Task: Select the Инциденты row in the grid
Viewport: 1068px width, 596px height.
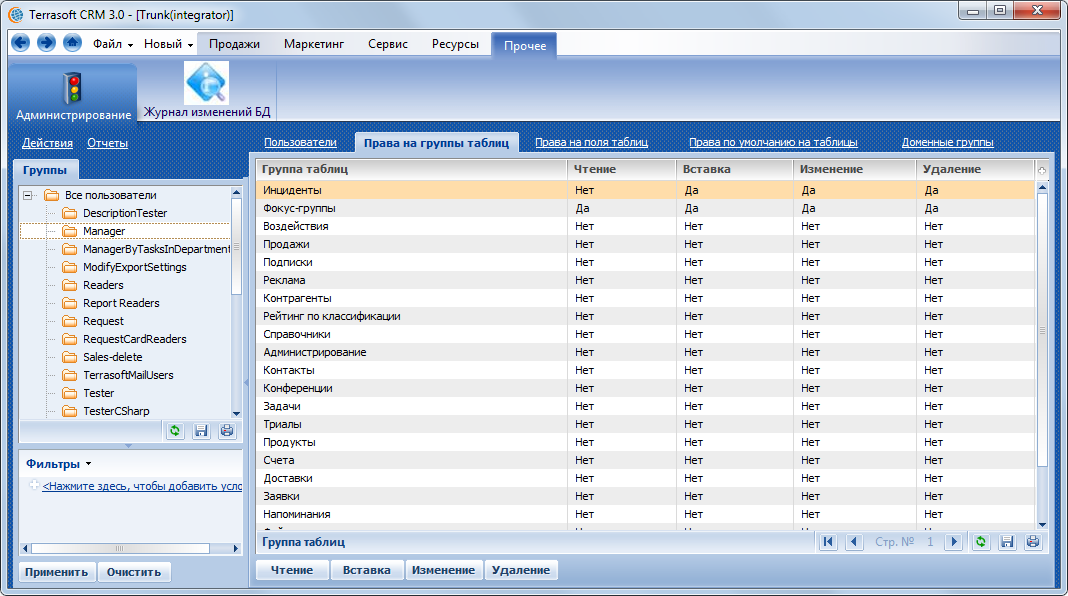Action: [646, 190]
